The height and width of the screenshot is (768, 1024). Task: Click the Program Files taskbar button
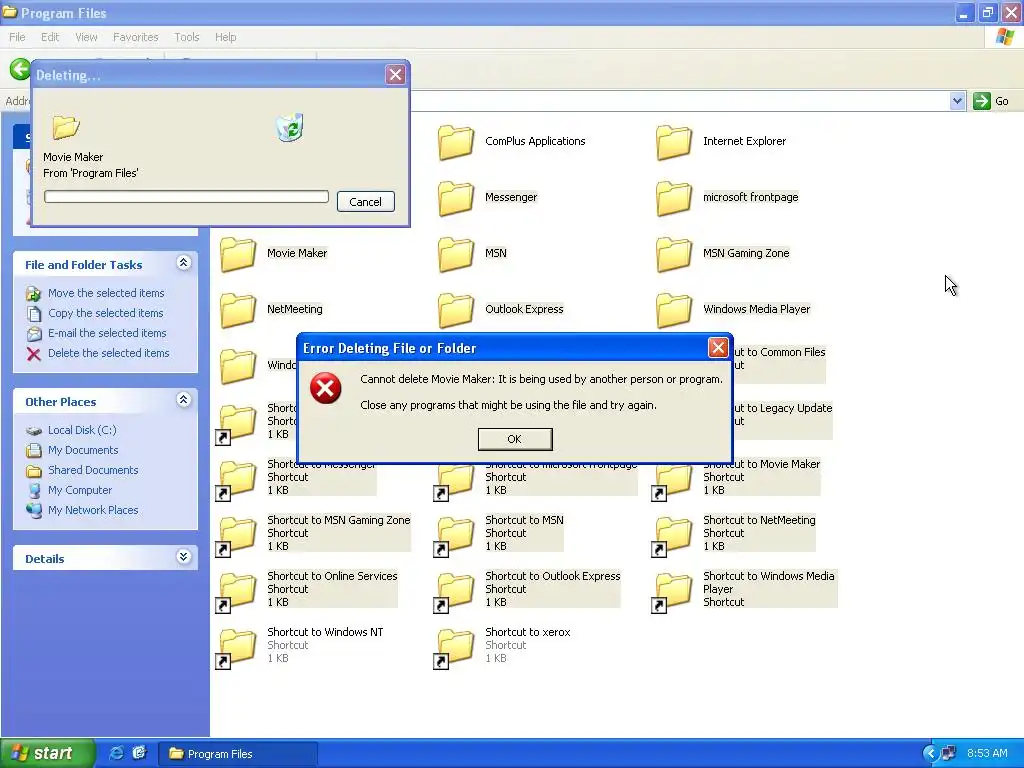pos(238,754)
